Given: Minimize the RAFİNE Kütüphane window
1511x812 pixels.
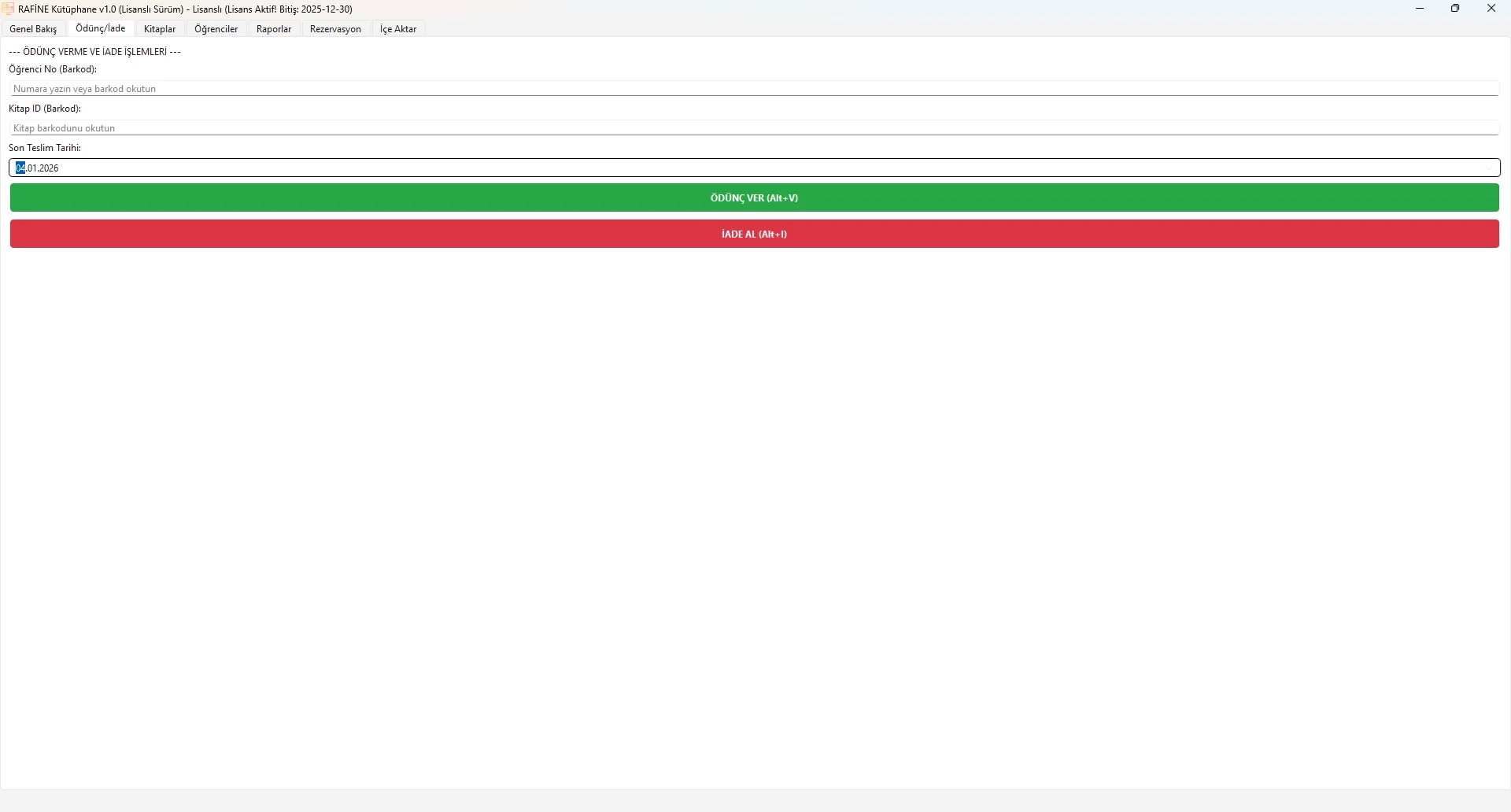Looking at the screenshot, I should (1420, 9).
